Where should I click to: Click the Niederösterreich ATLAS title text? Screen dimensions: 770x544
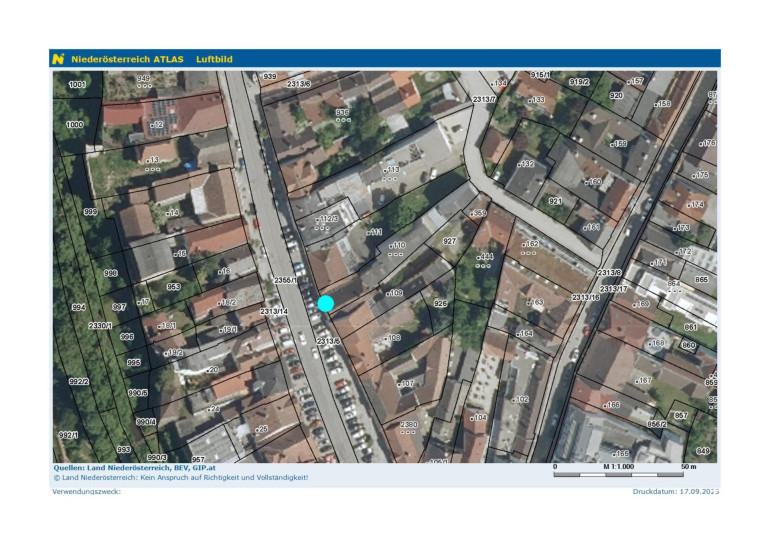[127, 59]
